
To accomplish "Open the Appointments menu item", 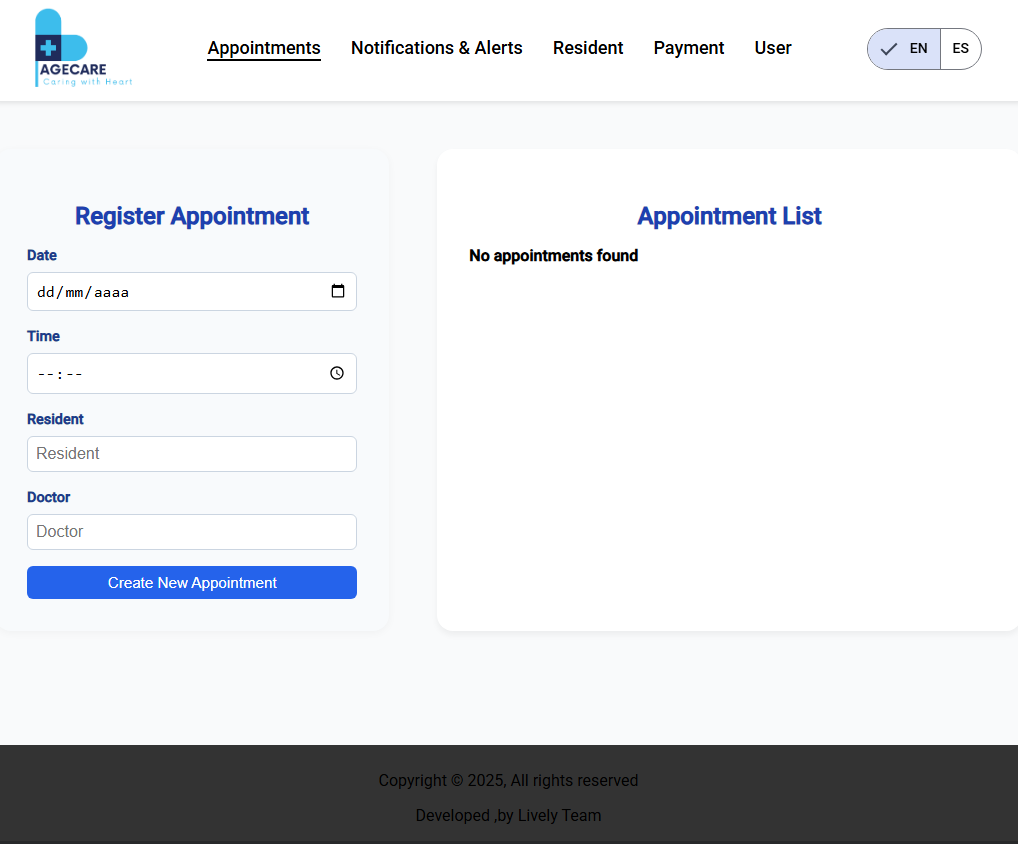I will tap(264, 48).
